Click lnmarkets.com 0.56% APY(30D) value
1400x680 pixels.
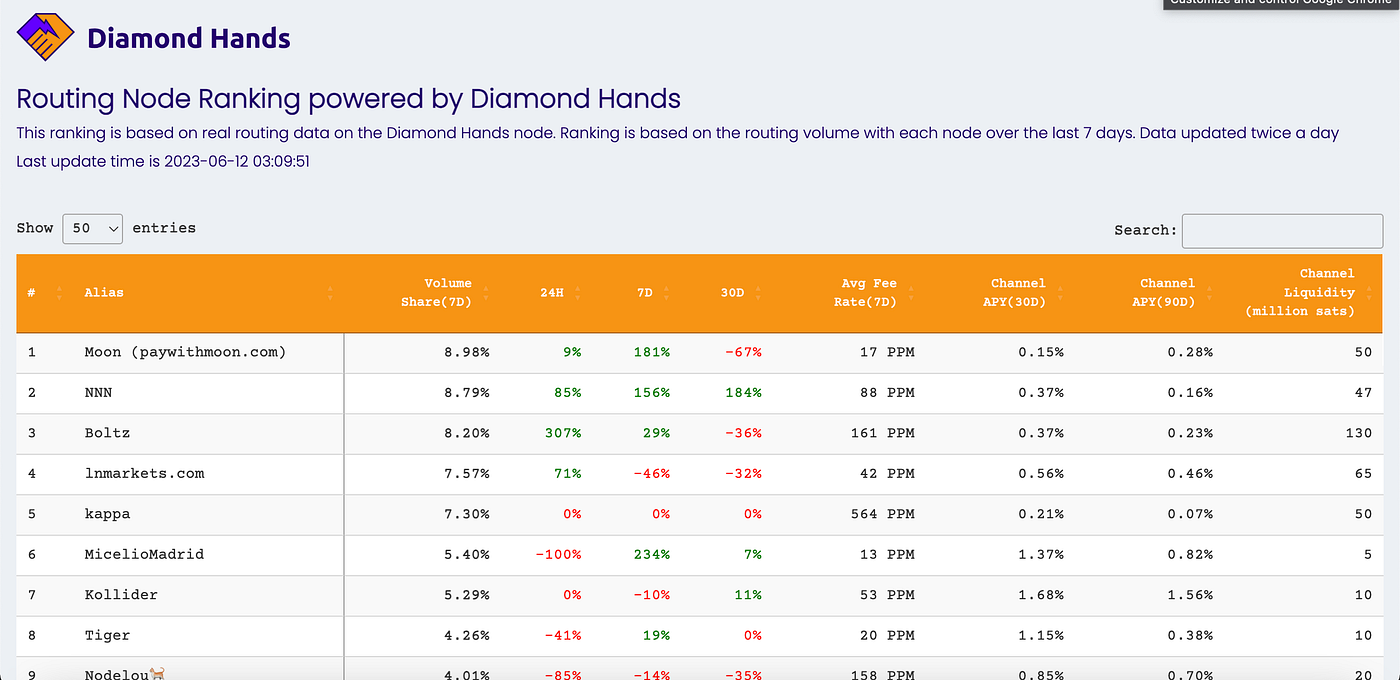[1040, 473]
